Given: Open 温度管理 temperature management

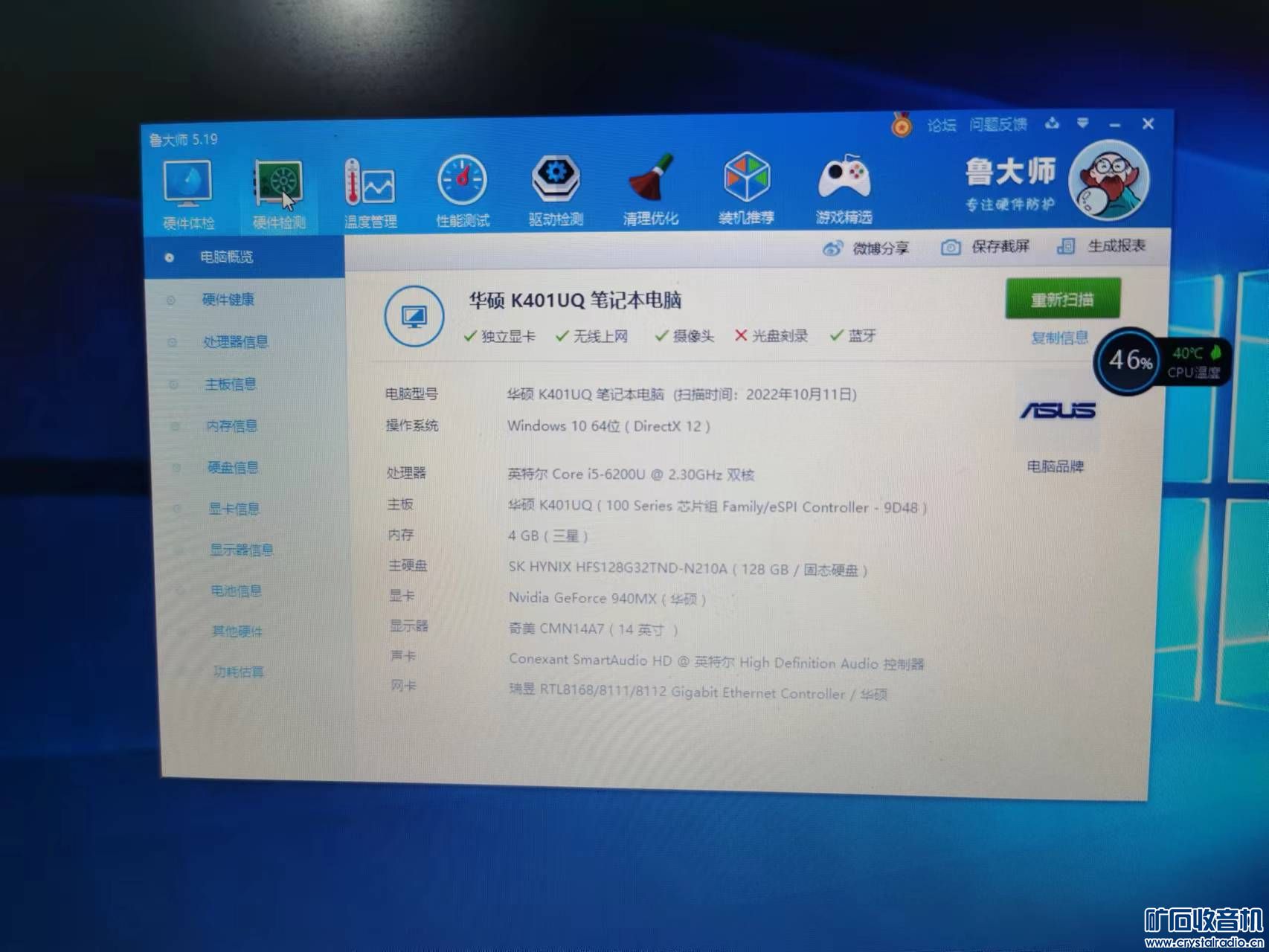Looking at the screenshot, I should [370, 193].
